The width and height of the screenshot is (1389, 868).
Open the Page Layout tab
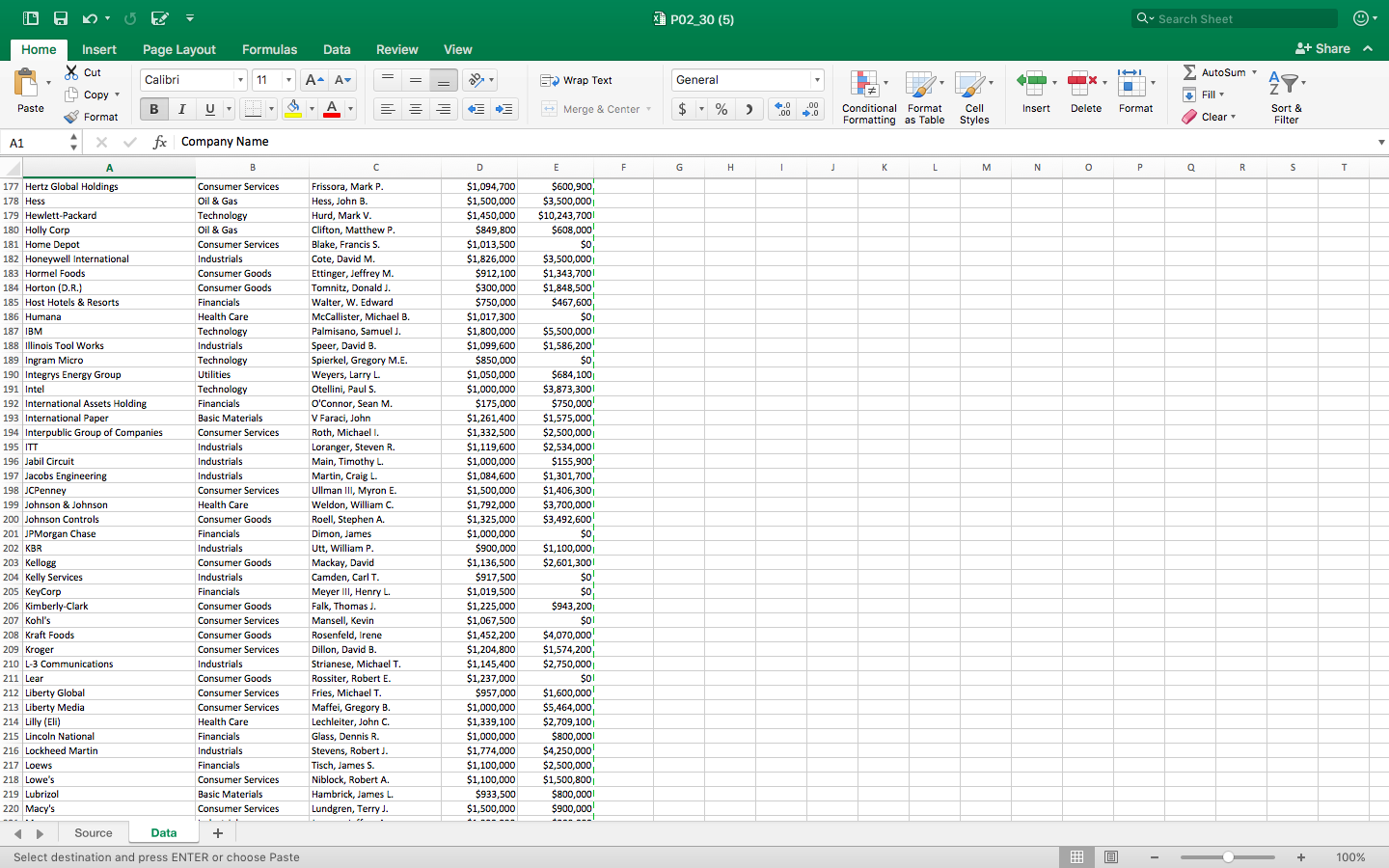(x=179, y=49)
